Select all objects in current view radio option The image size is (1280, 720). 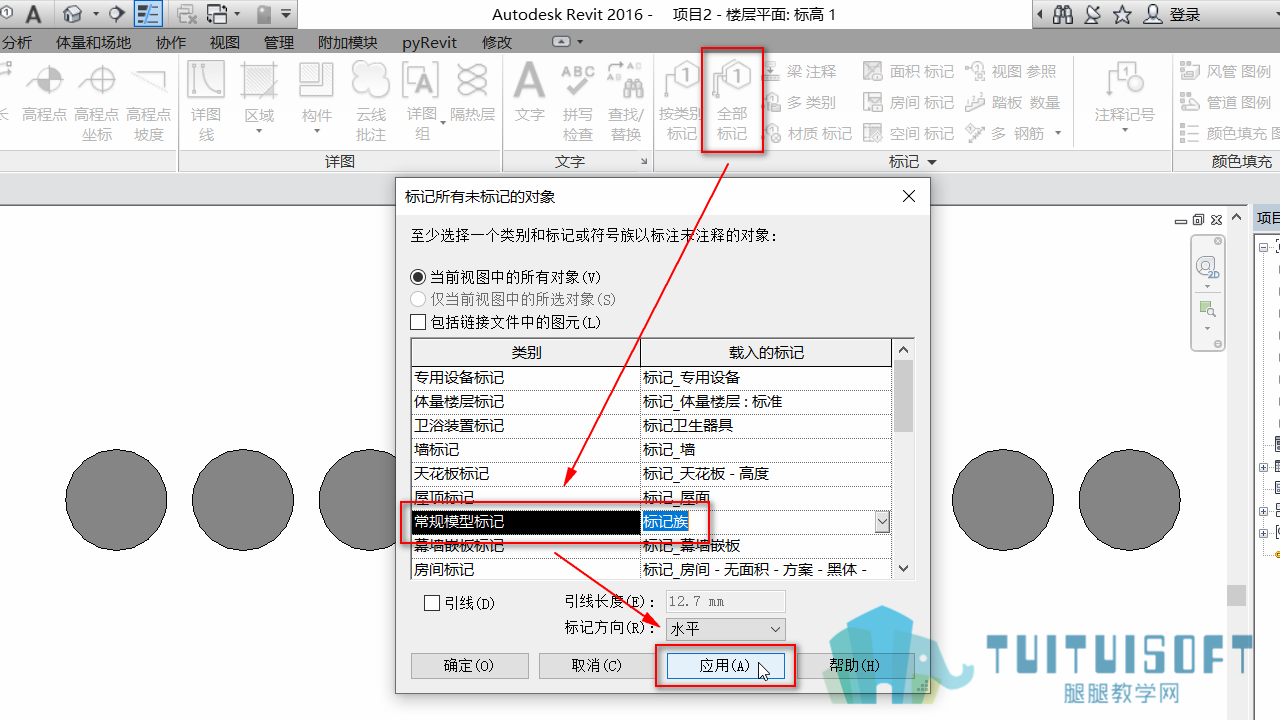pyautogui.click(x=506, y=277)
